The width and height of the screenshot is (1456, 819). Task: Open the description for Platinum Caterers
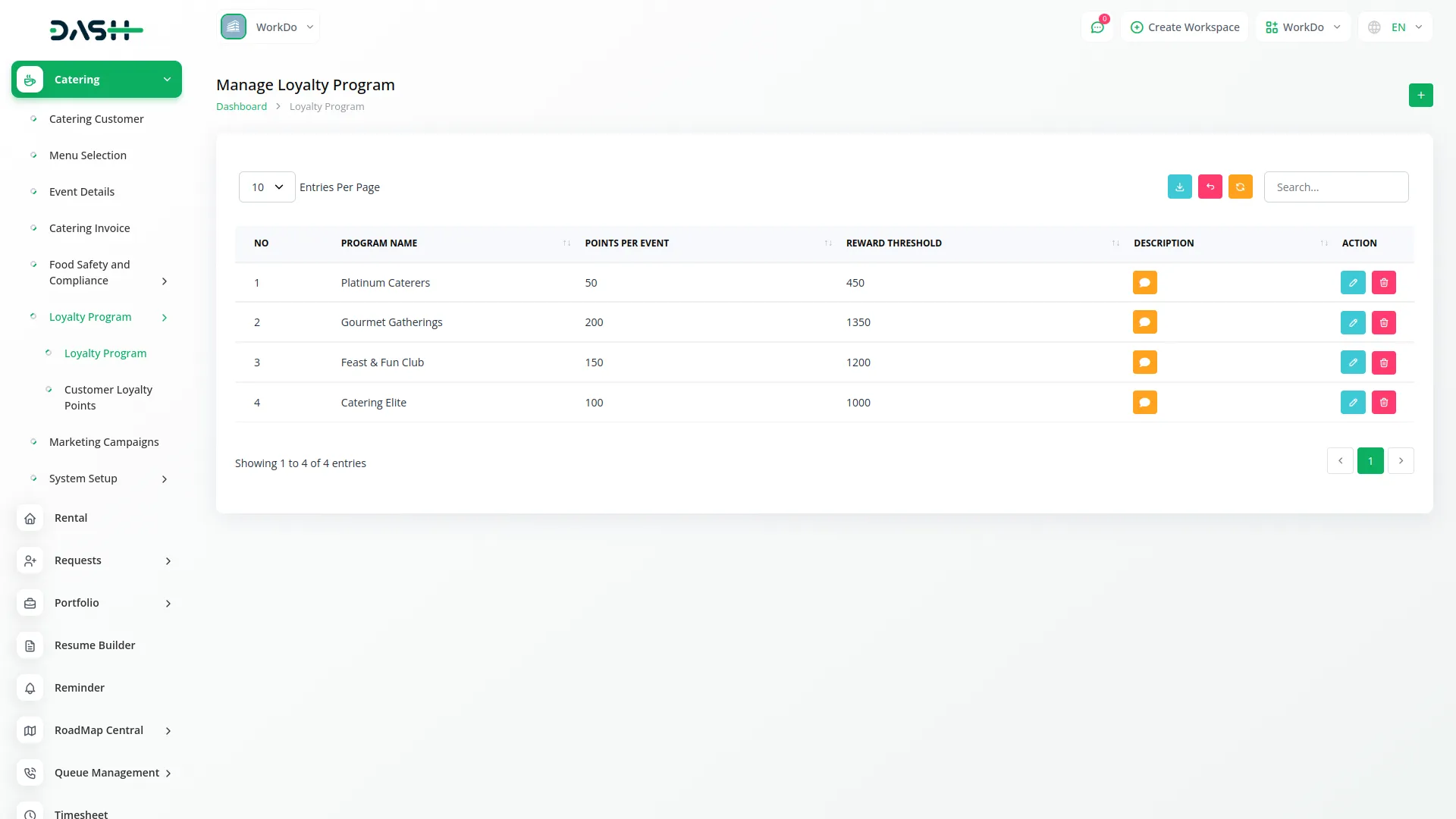click(1144, 282)
